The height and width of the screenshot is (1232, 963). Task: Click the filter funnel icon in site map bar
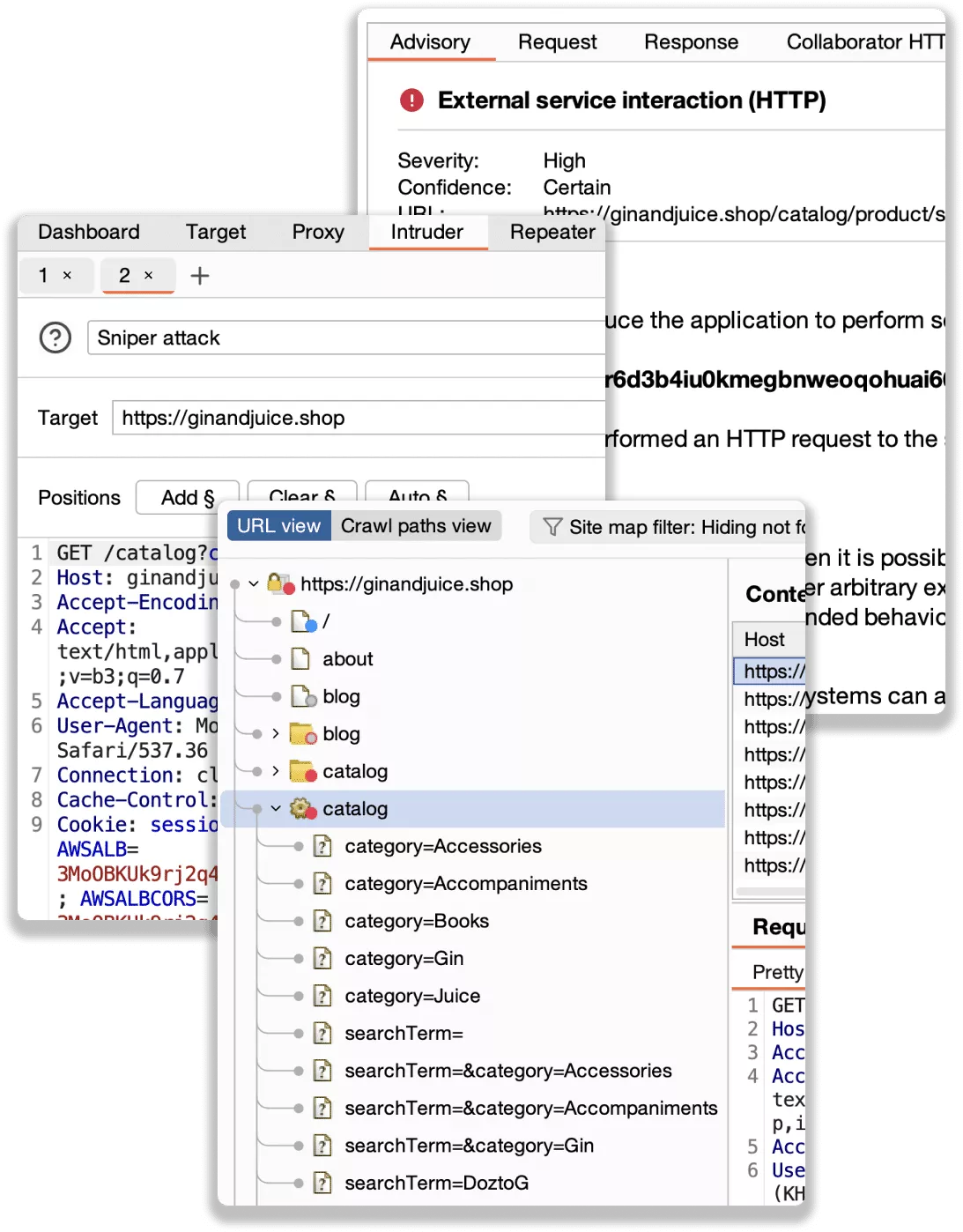click(552, 526)
